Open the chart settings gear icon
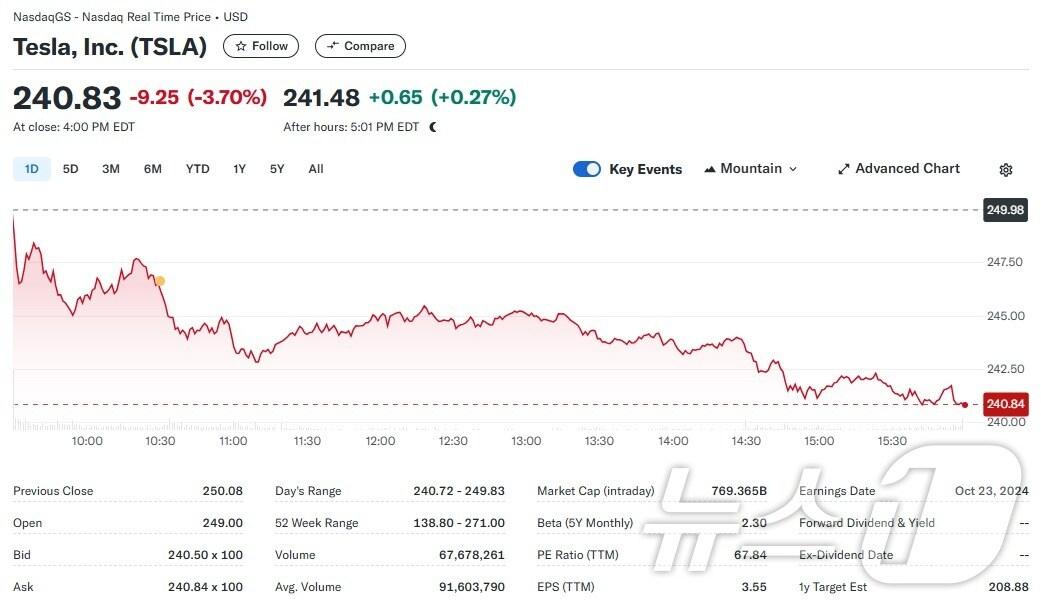Viewport: 1041px width, 603px height. pos(1006,170)
